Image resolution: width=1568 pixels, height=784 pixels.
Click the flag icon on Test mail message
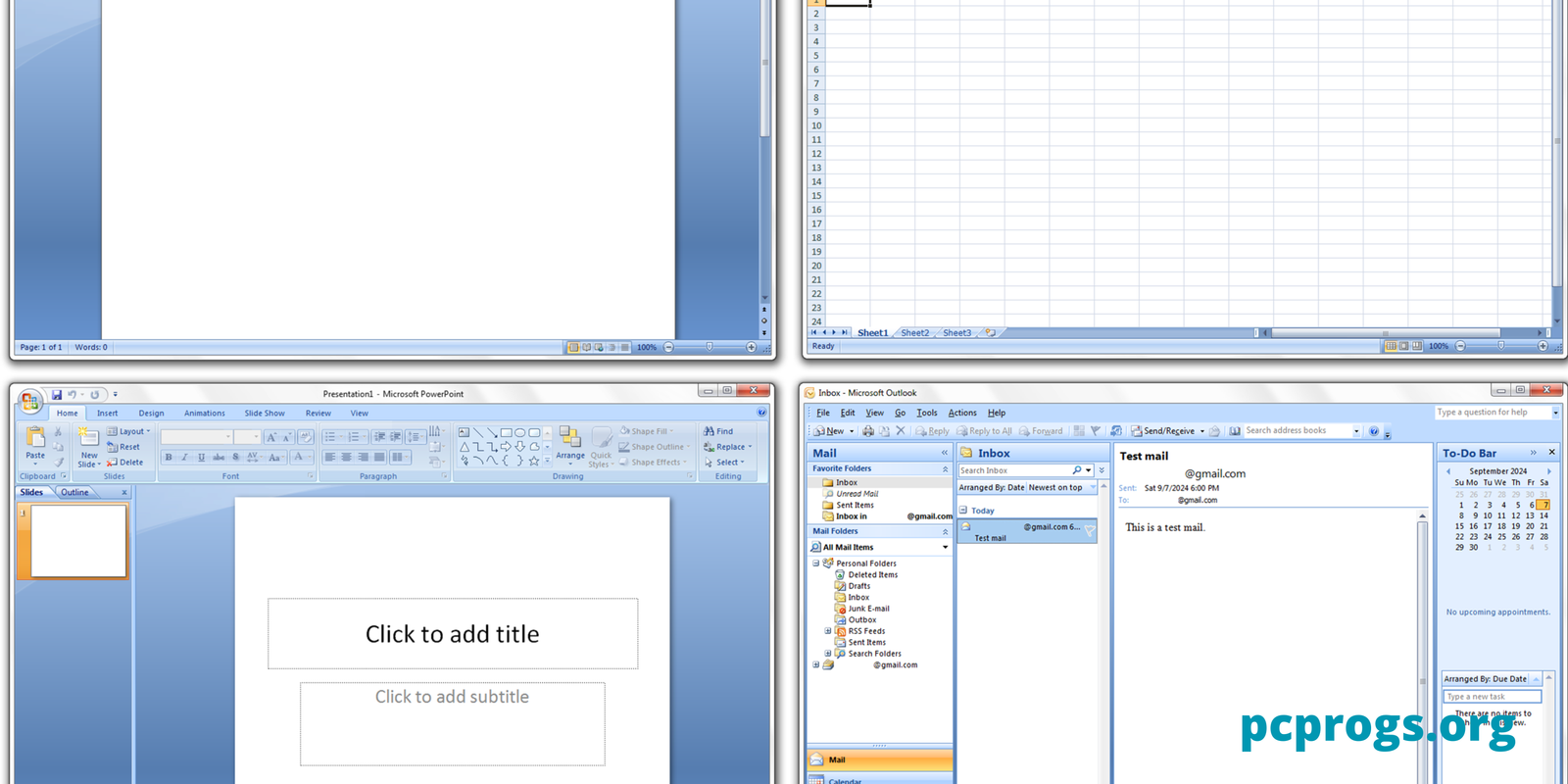click(1089, 531)
